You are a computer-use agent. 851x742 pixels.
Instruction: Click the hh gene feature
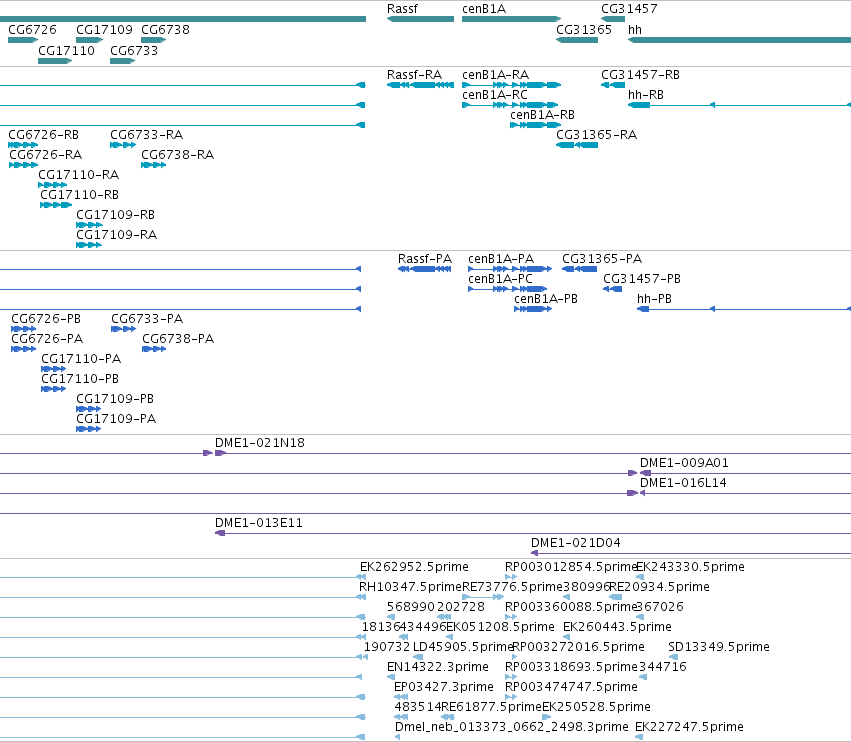(x=739, y=40)
